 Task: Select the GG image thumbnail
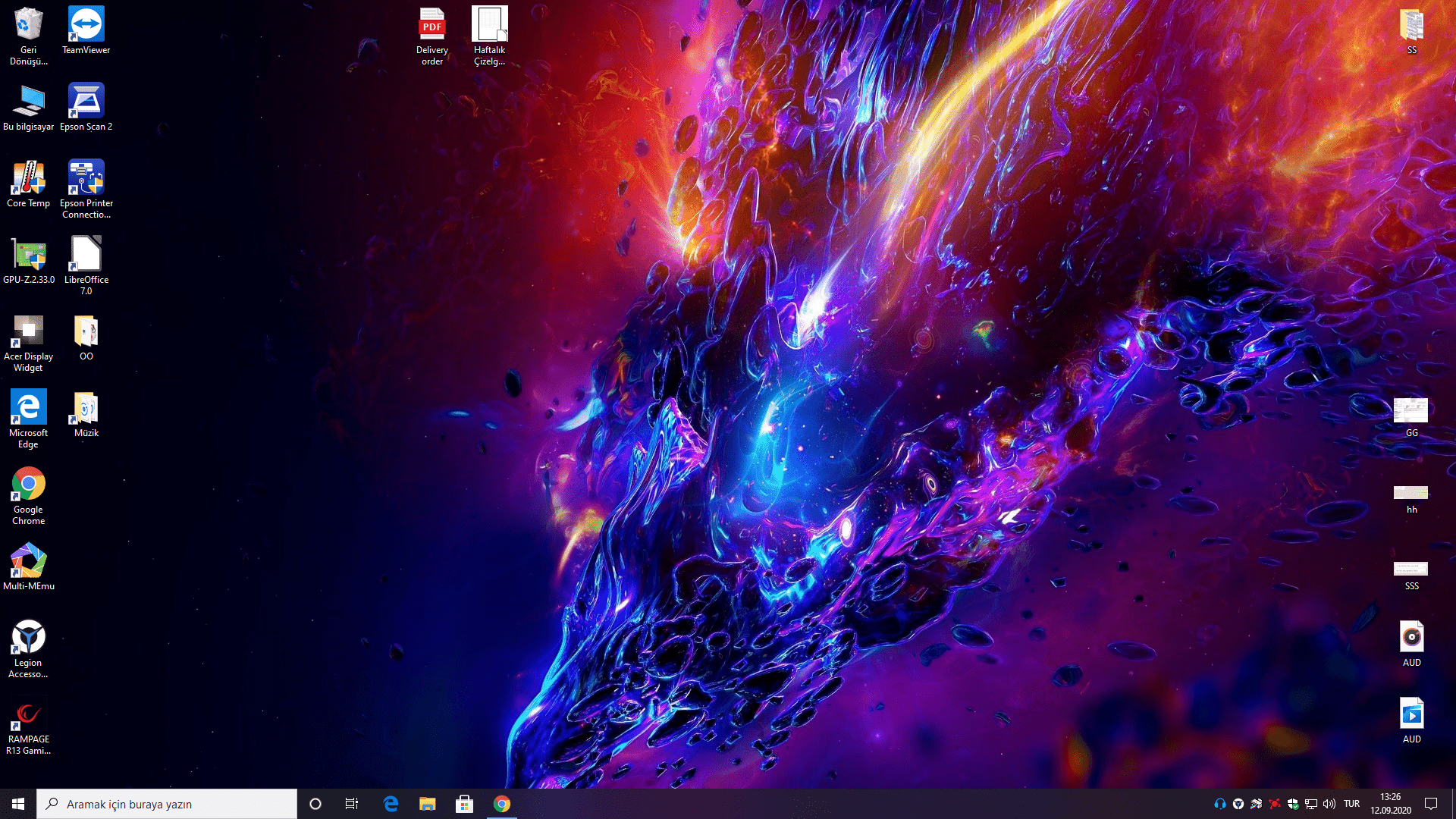click(1410, 410)
